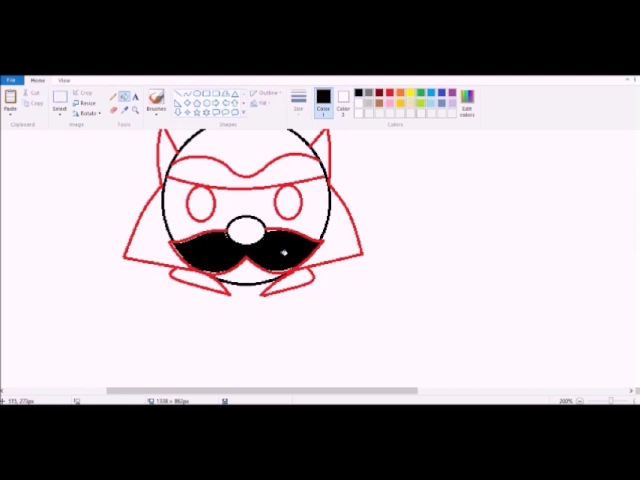The width and height of the screenshot is (640, 480).
Task: Click the Edit colors button
Action: [x=467, y=101]
